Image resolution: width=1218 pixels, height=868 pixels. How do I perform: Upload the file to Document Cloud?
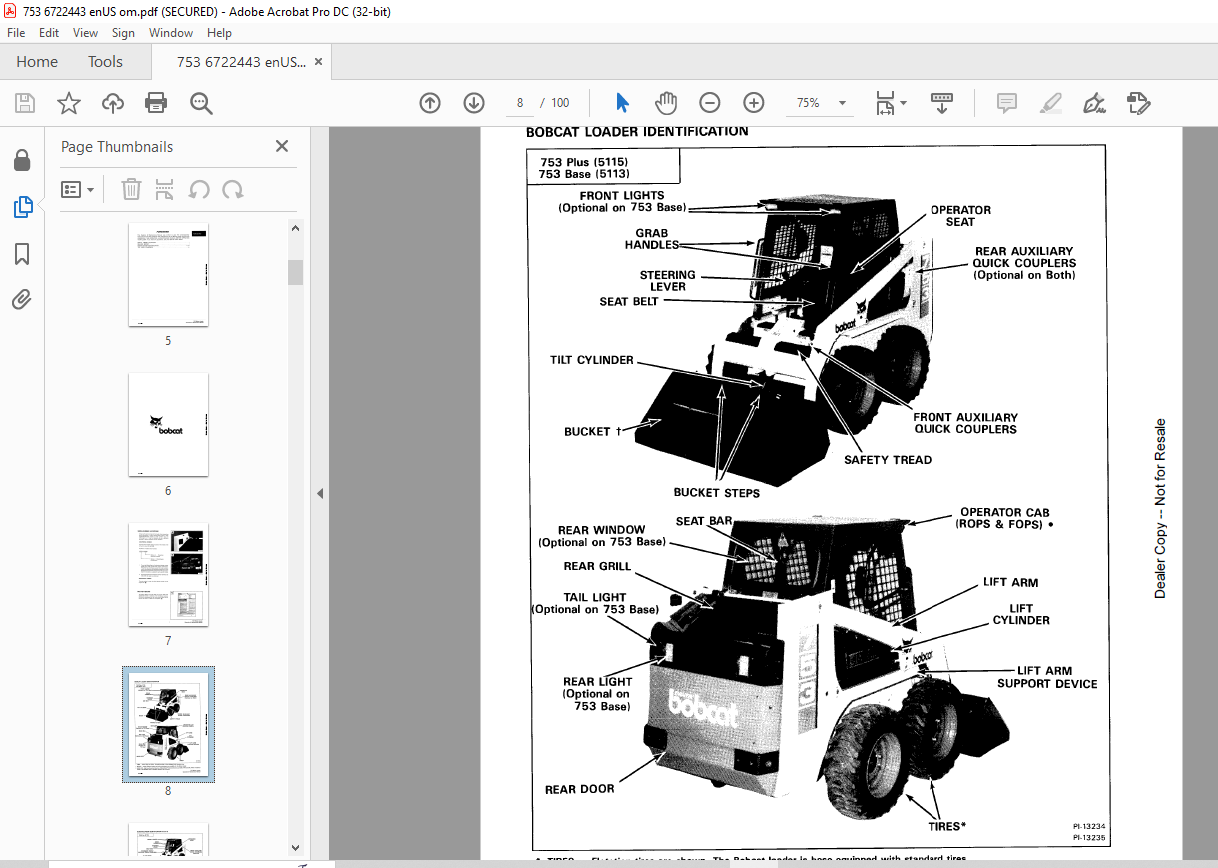coord(113,103)
